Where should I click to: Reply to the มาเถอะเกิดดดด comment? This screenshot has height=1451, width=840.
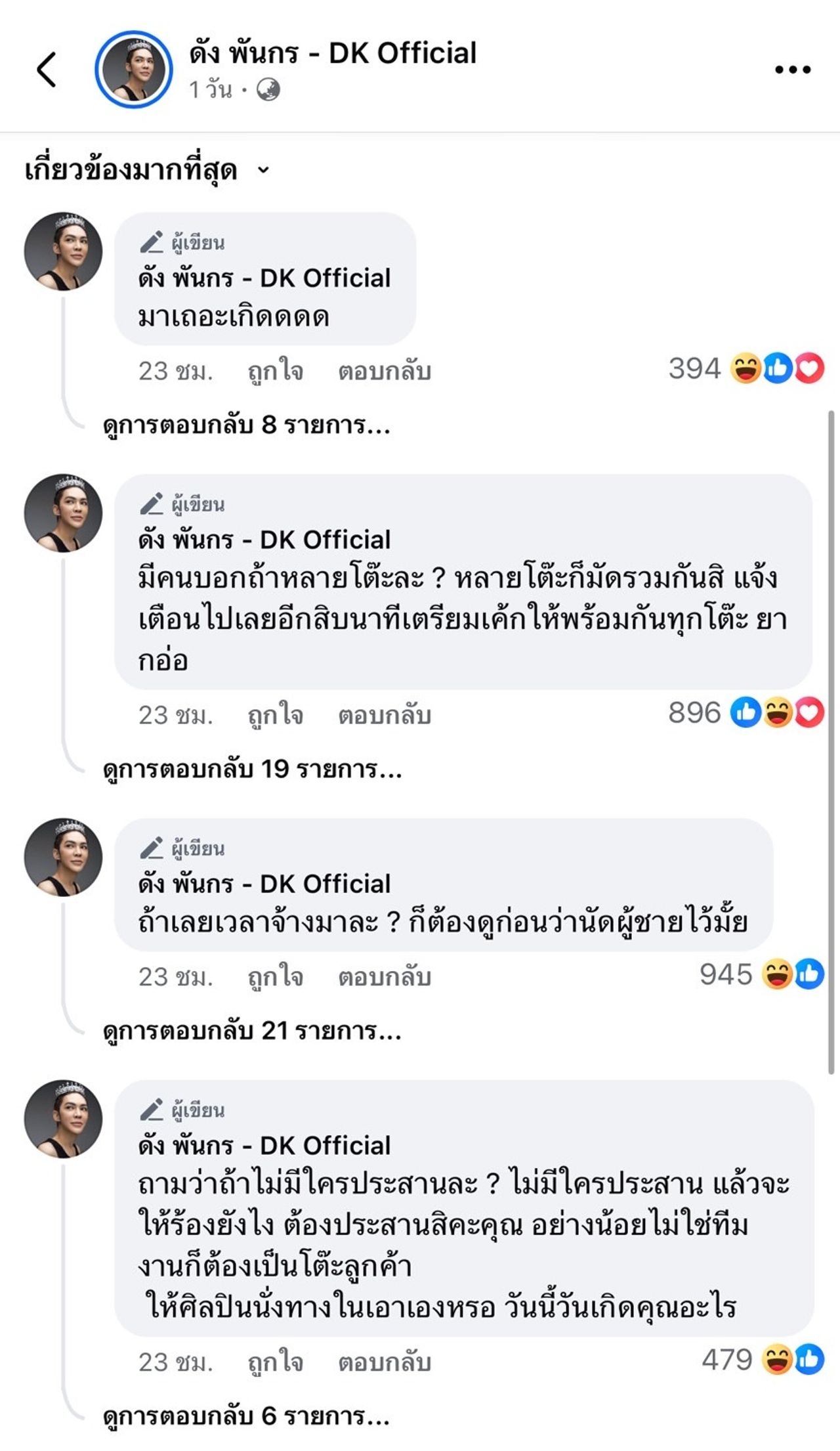click(x=385, y=372)
